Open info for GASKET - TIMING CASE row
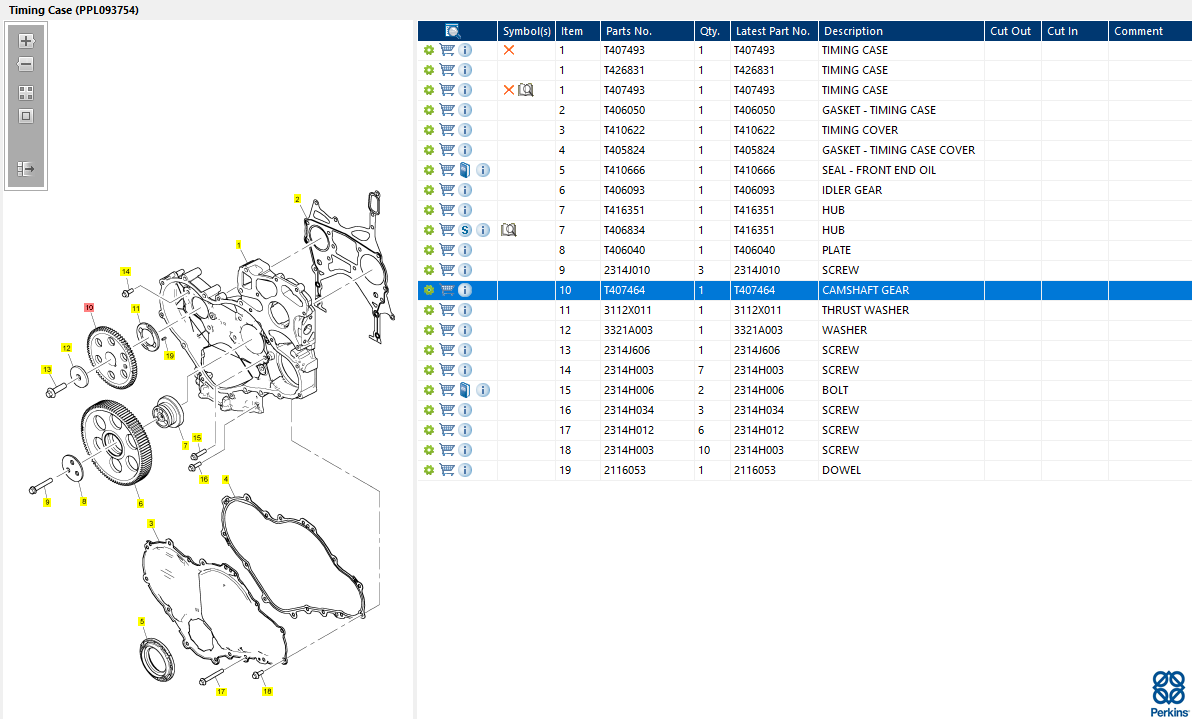 tap(465, 110)
